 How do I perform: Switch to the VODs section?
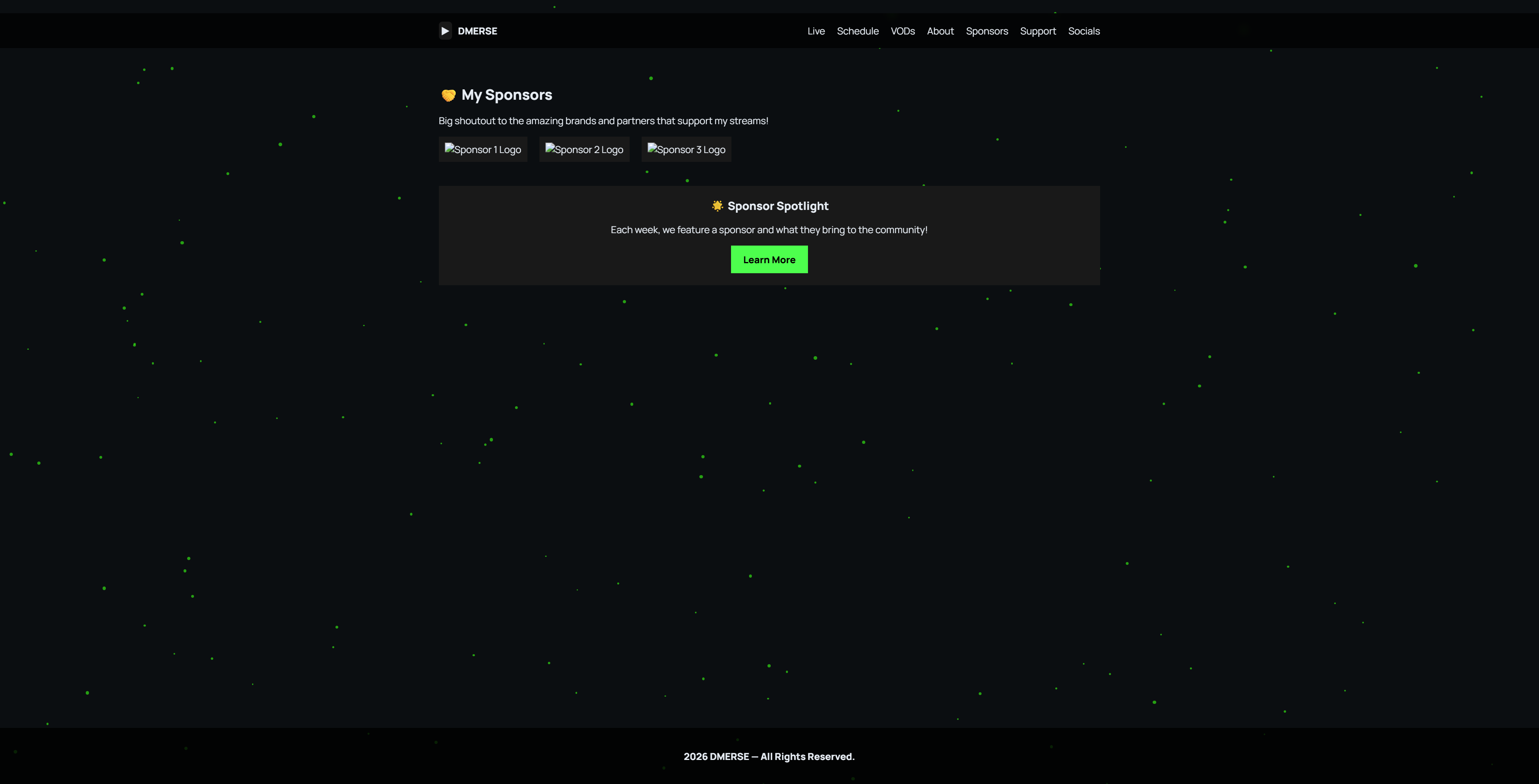pyautogui.click(x=903, y=30)
